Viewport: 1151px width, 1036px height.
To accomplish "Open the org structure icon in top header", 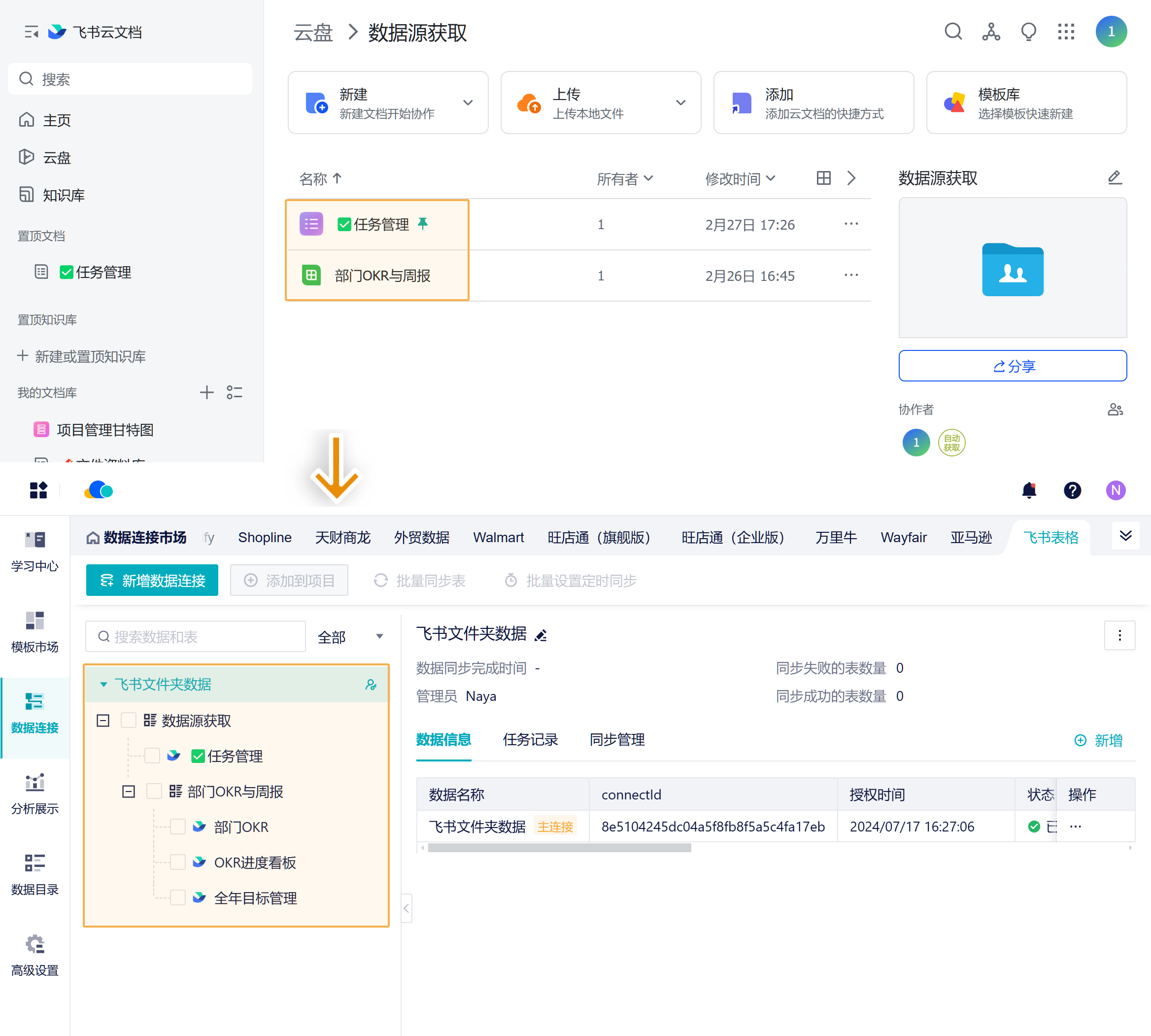I will [x=990, y=32].
